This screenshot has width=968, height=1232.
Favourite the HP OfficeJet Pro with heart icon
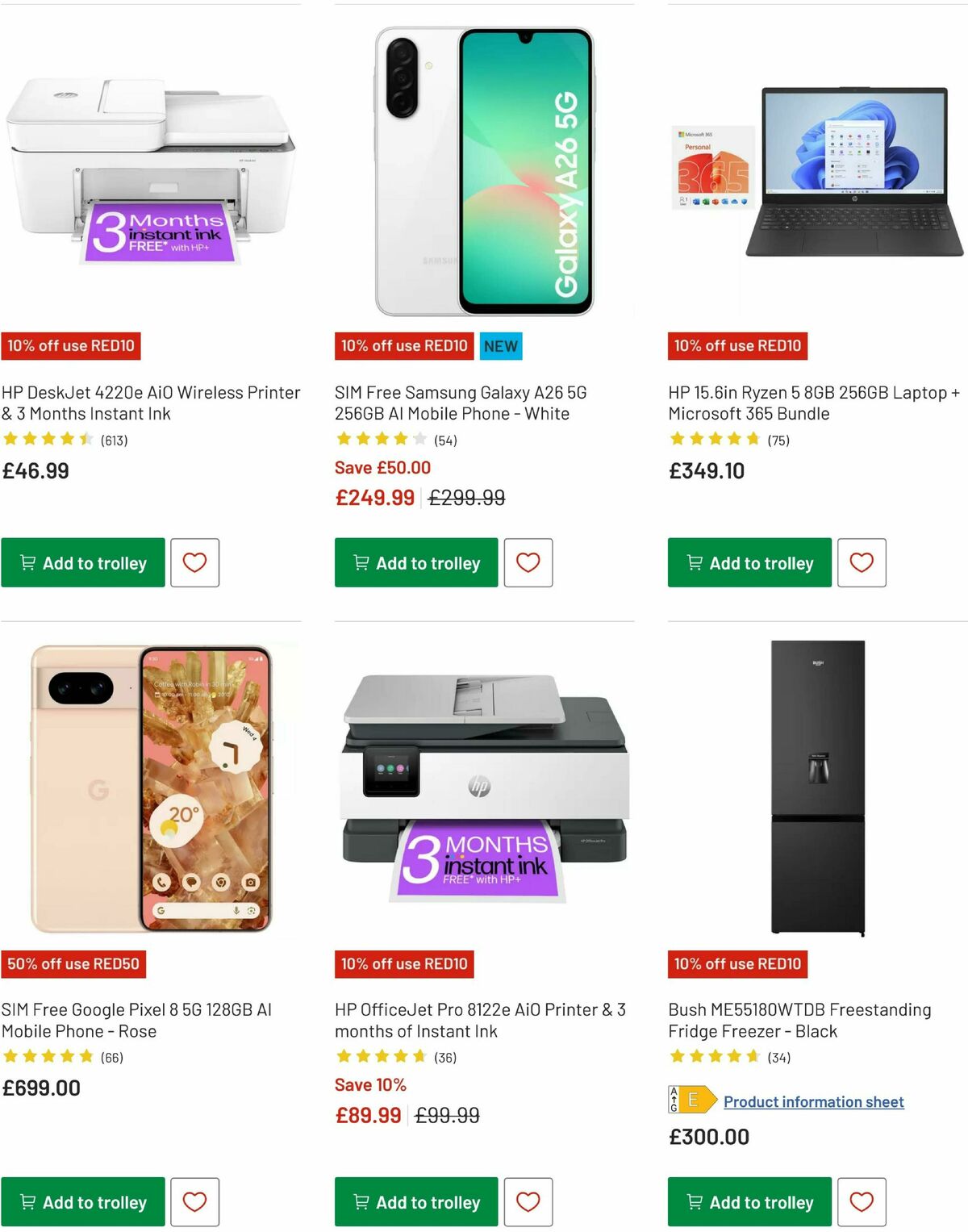click(528, 1202)
